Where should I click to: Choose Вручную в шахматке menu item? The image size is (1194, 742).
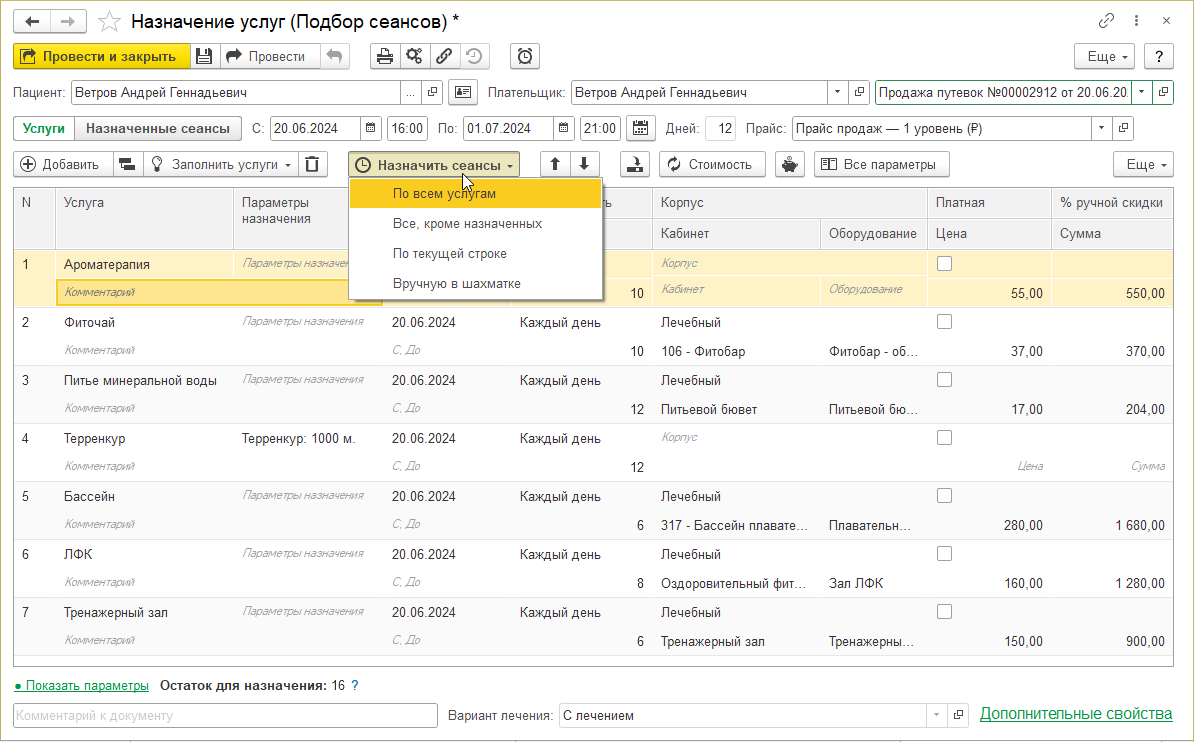point(475,283)
